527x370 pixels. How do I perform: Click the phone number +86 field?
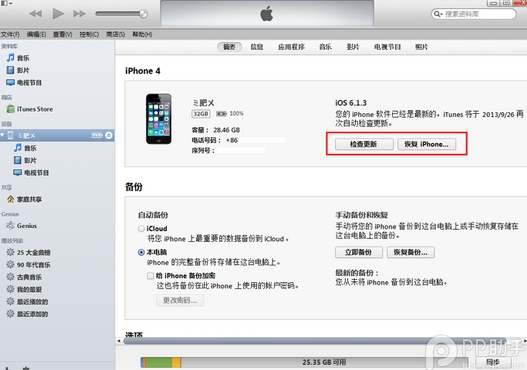point(255,140)
